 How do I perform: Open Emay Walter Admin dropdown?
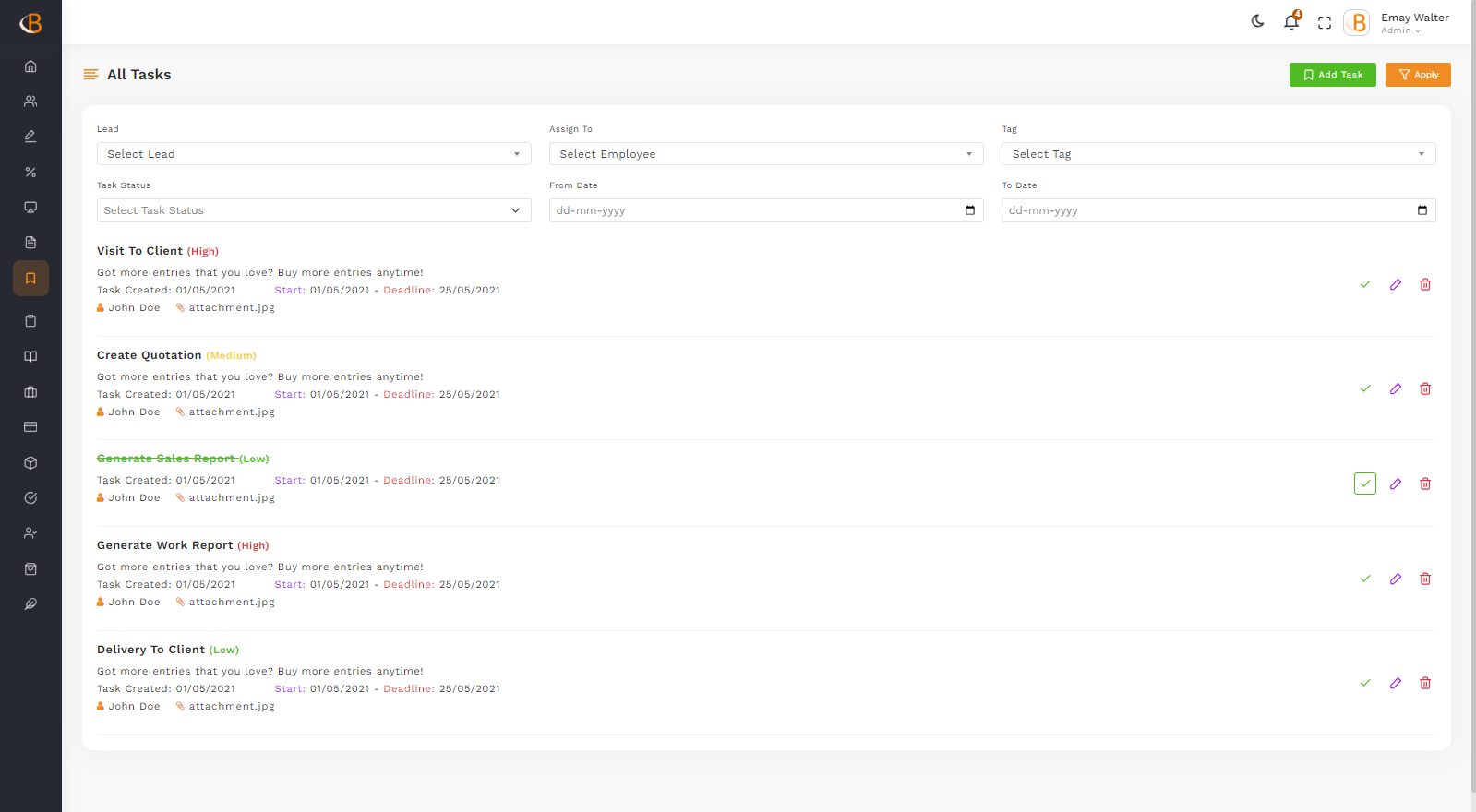click(x=1414, y=23)
